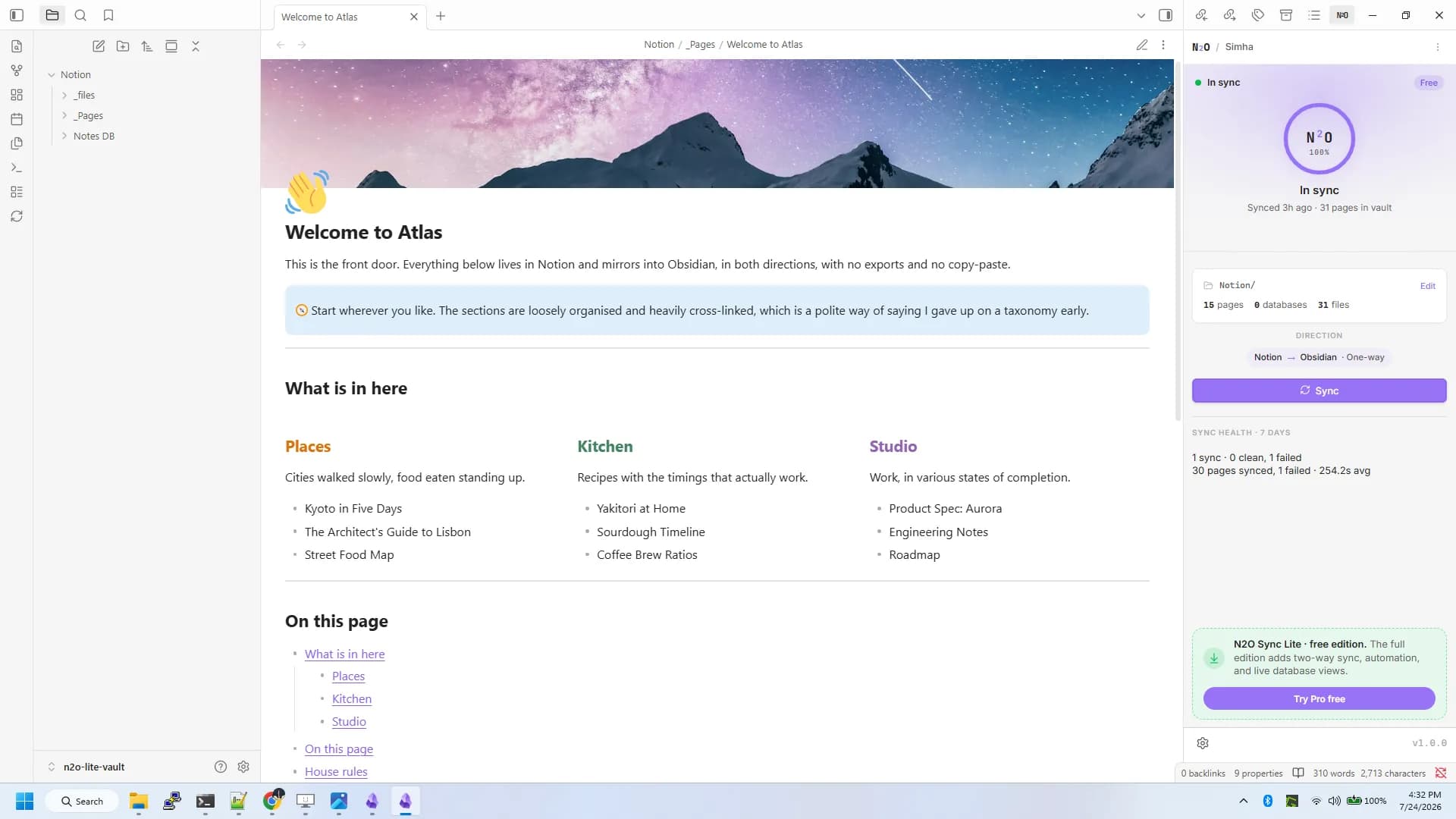
Task: Click Notion in the breadcrumb path
Action: pyautogui.click(x=659, y=44)
